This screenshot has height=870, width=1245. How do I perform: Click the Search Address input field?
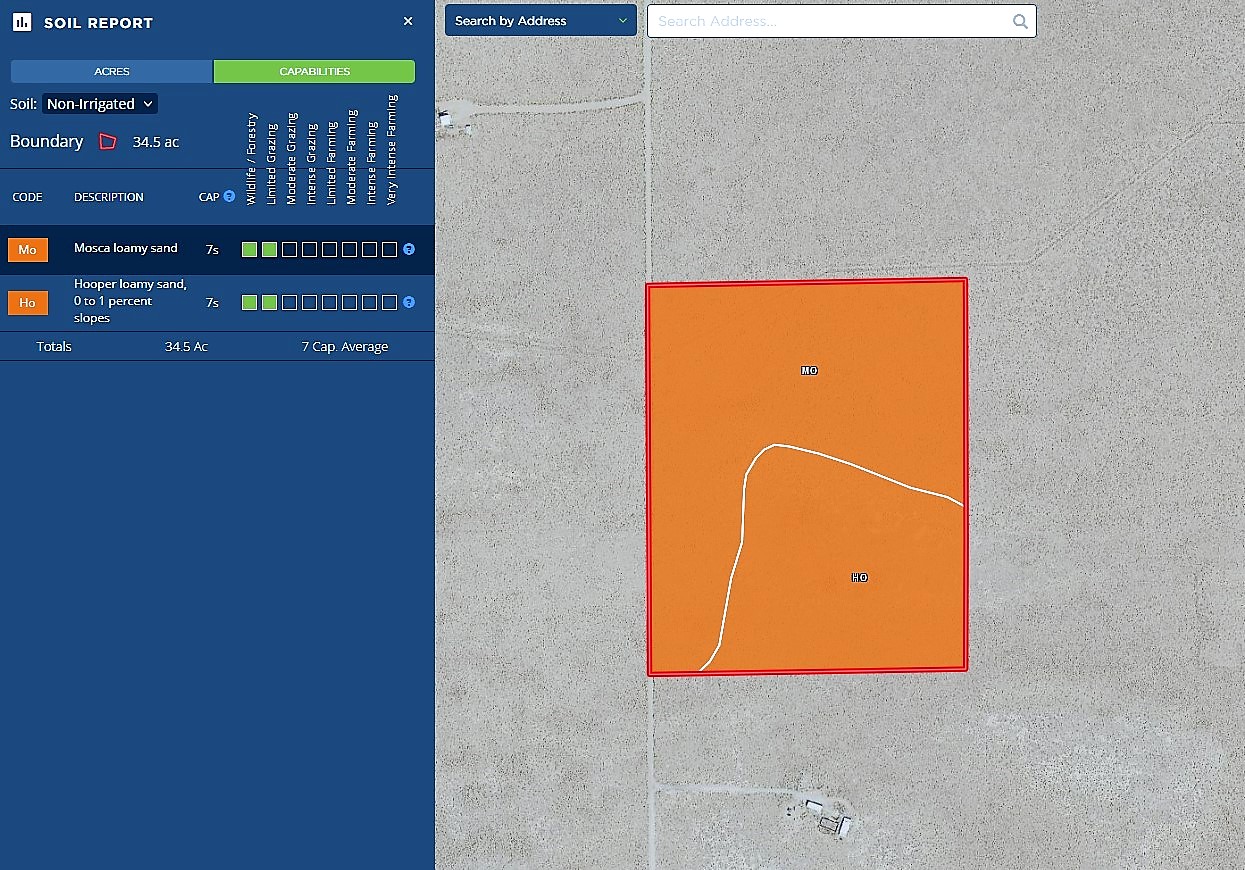point(830,21)
